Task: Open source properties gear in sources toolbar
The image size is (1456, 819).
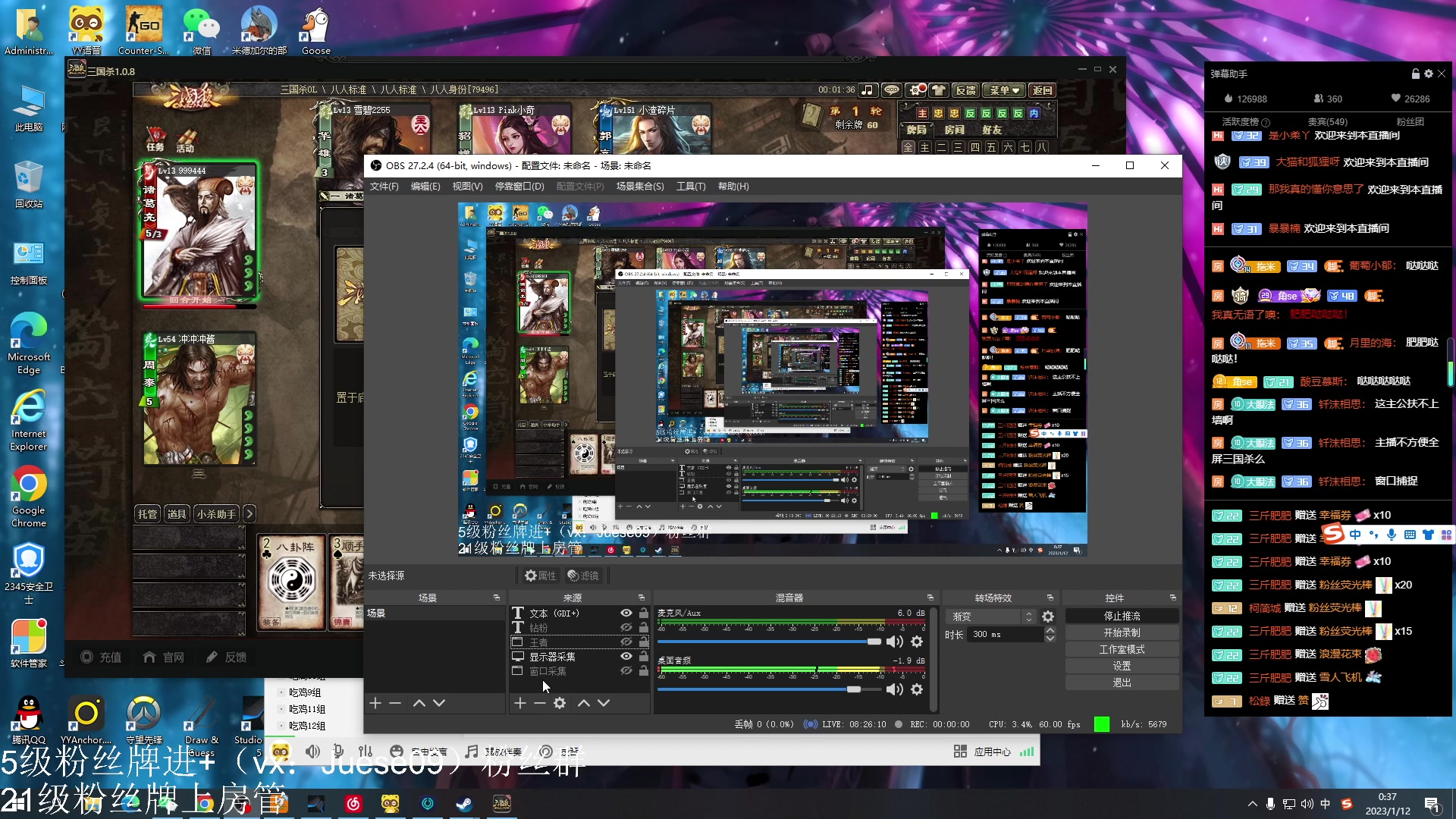Action: 560,703
